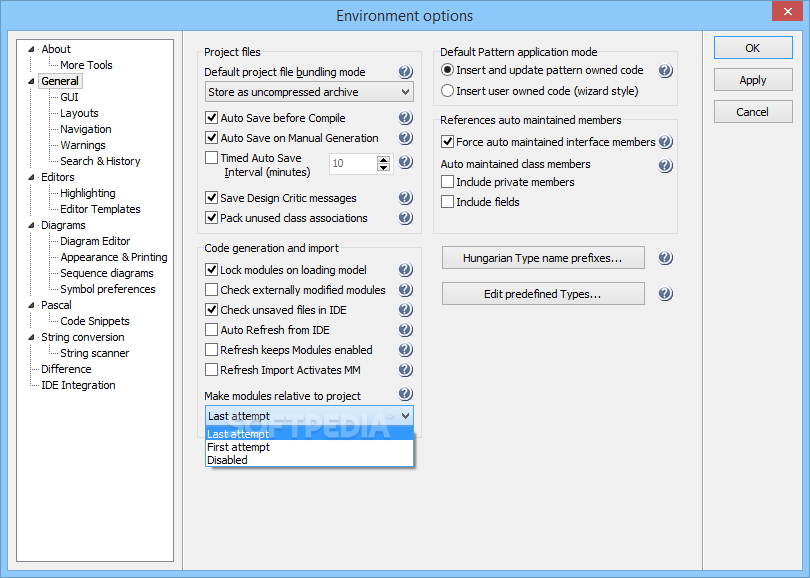Collapse the Editors tree node
Image resolution: width=810 pixels, height=578 pixels.
[31, 177]
